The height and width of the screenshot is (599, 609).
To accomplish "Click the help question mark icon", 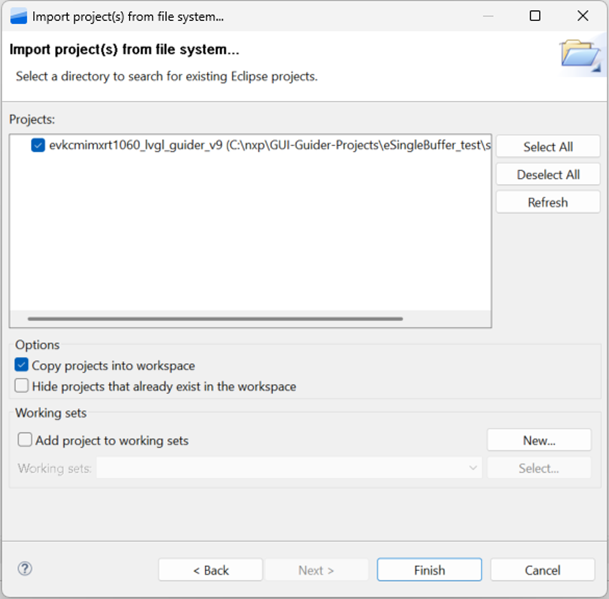I will pyautogui.click(x=25, y=569).
